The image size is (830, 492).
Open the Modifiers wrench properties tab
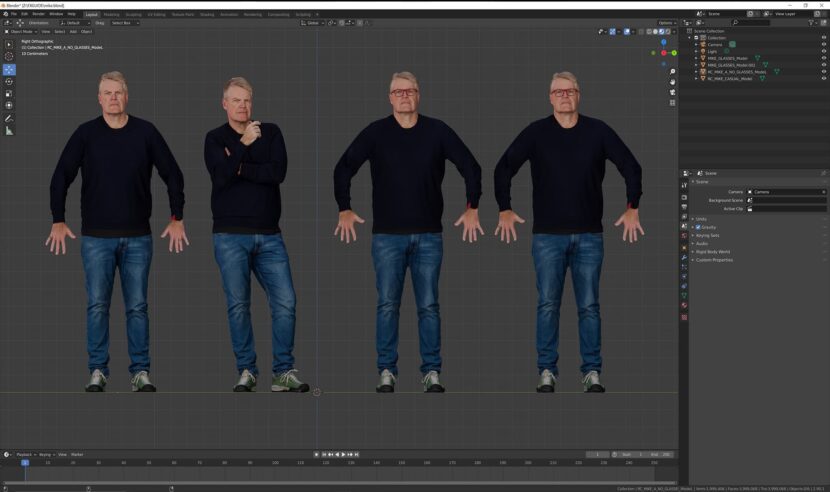tap(684, 257)
